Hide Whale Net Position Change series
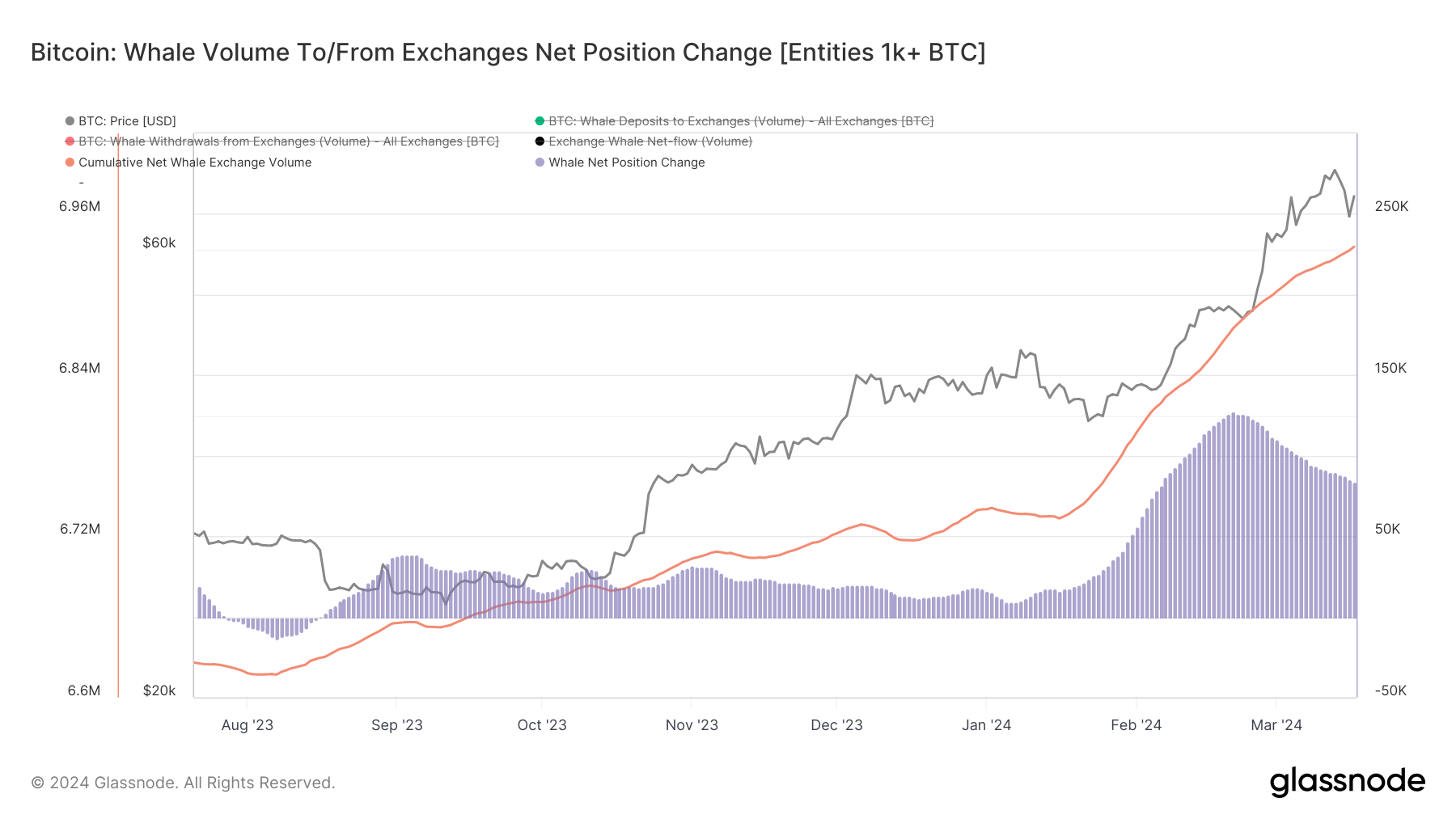The image size is (1456, 819). coord(620,163)
